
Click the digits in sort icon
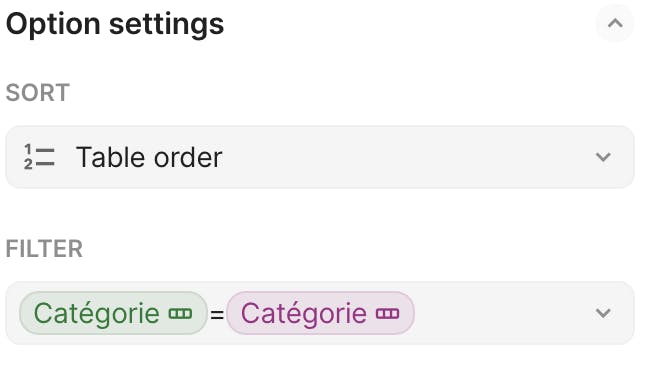pos(28,157)
